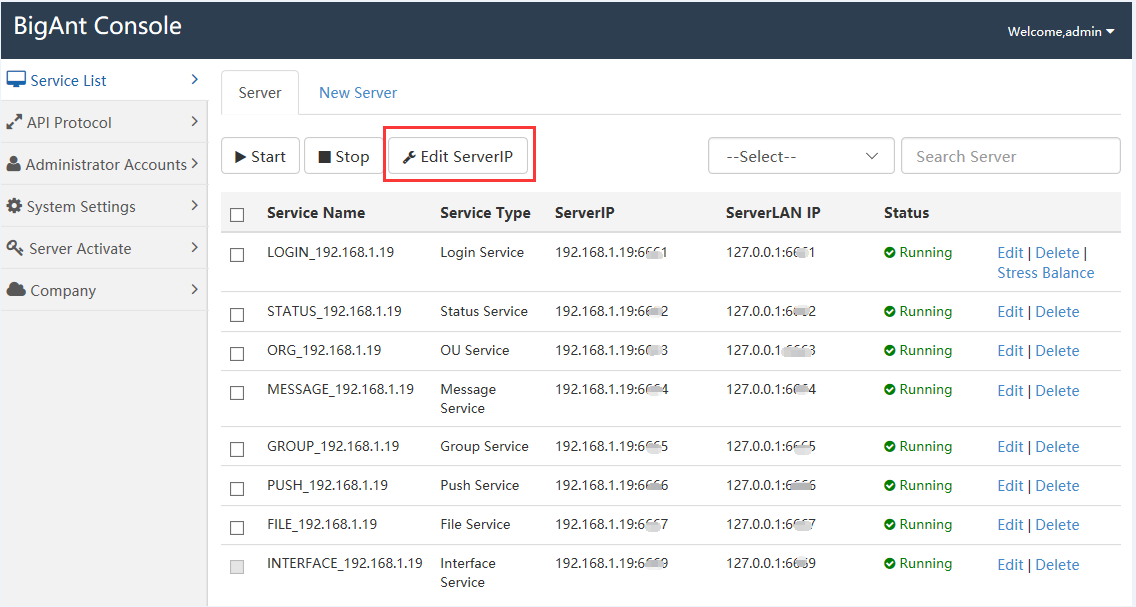Click the Status column header
The width and height of the screenshot is (1136, 607).
point(906,213)
